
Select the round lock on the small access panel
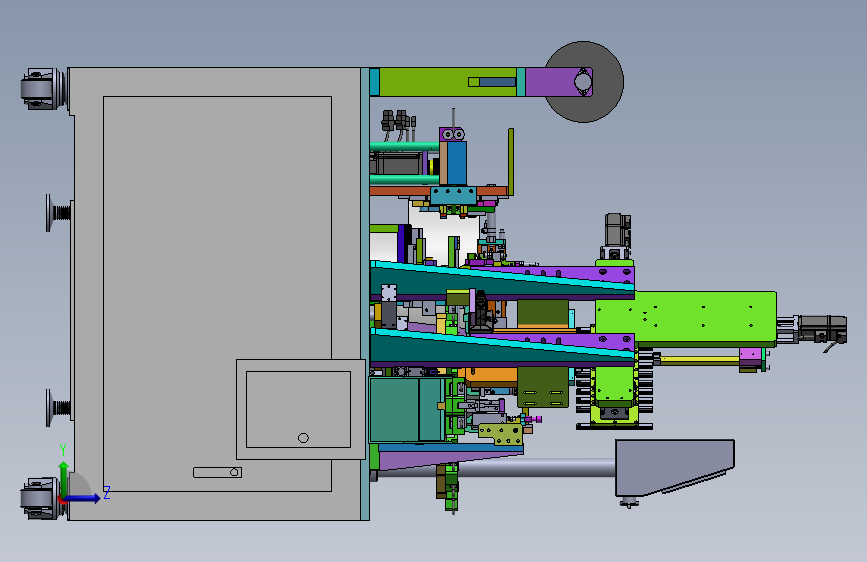pos(303,438)
